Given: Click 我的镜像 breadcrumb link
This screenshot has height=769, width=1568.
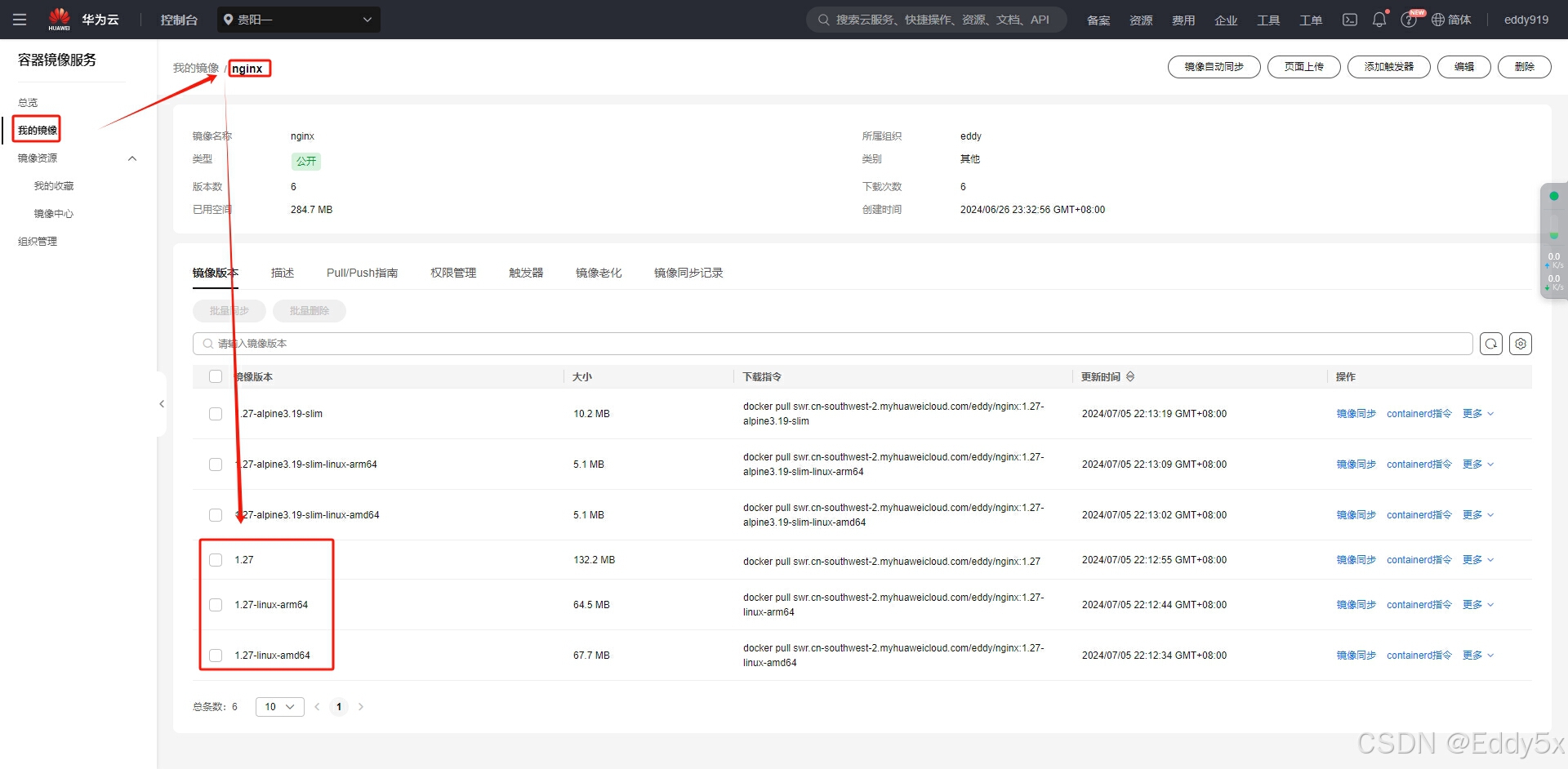Looking at the screenshot, I should [x=196, y=68].
